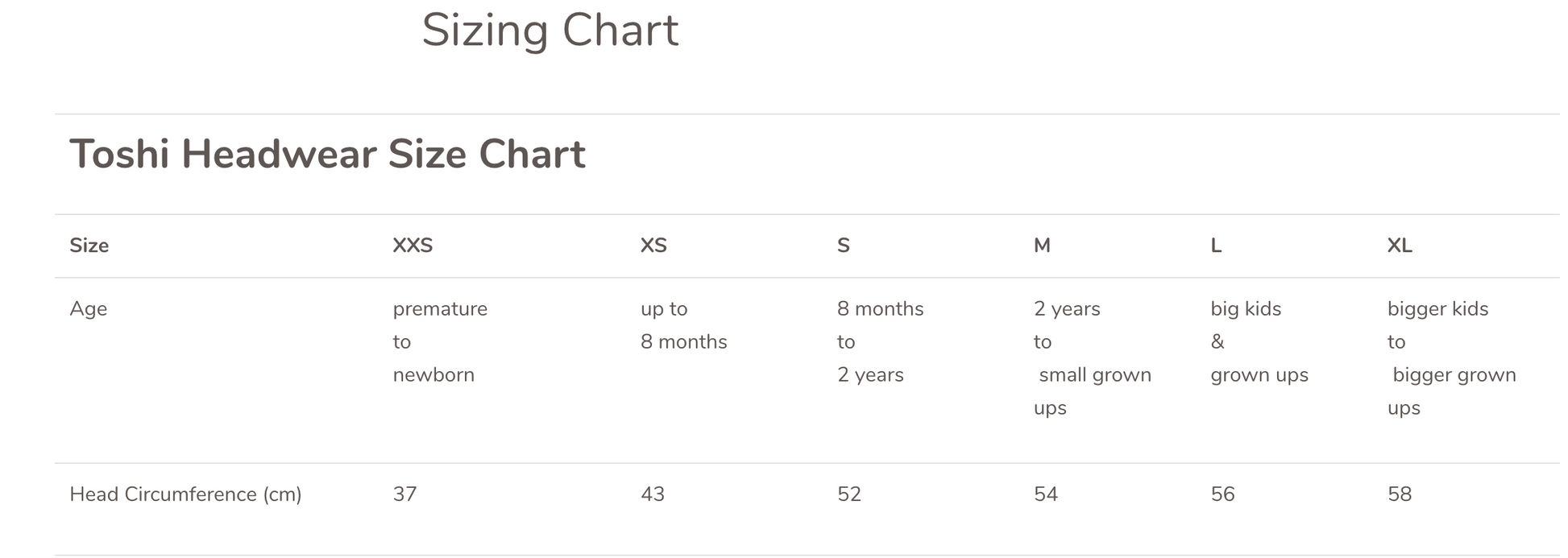
Task: Click the premature to newborn age cell
Action: pos(440,342)
